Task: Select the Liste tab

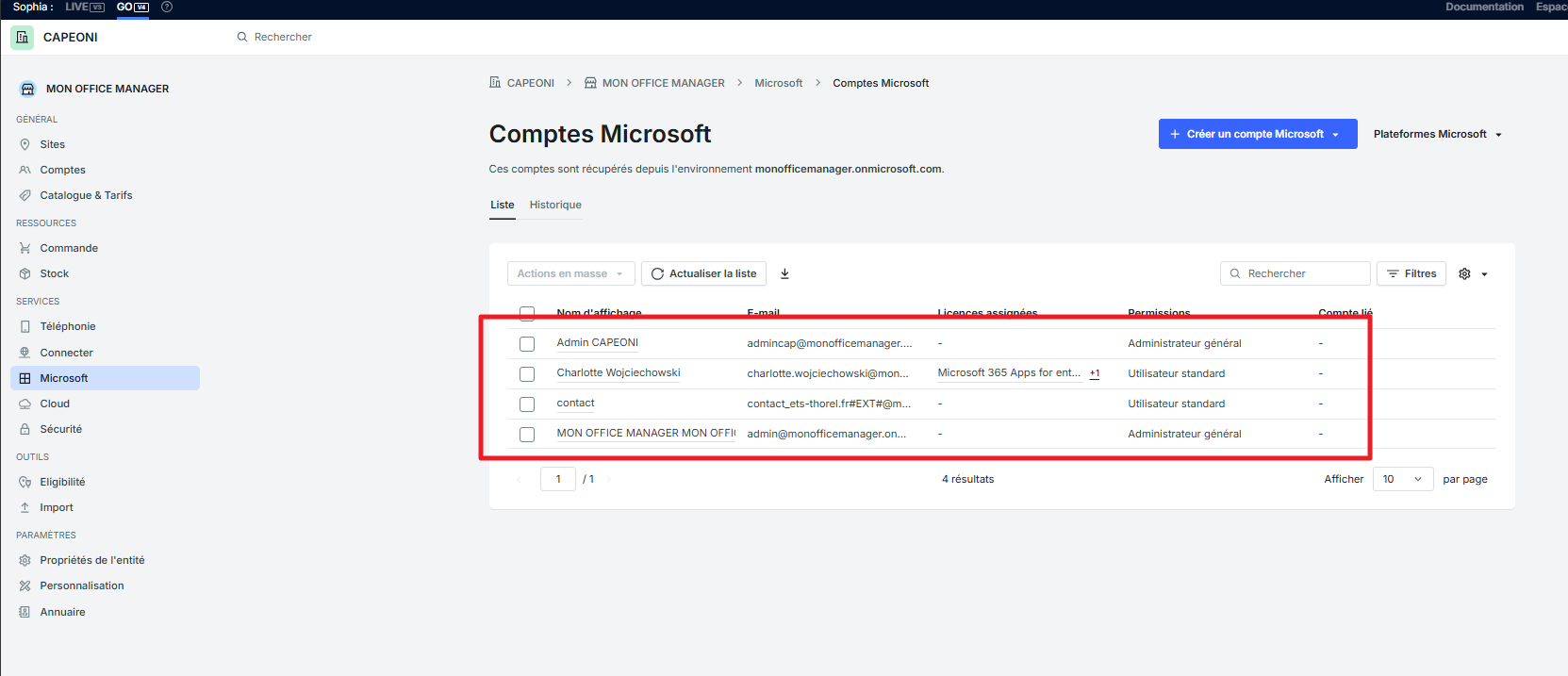Action: 503,205
